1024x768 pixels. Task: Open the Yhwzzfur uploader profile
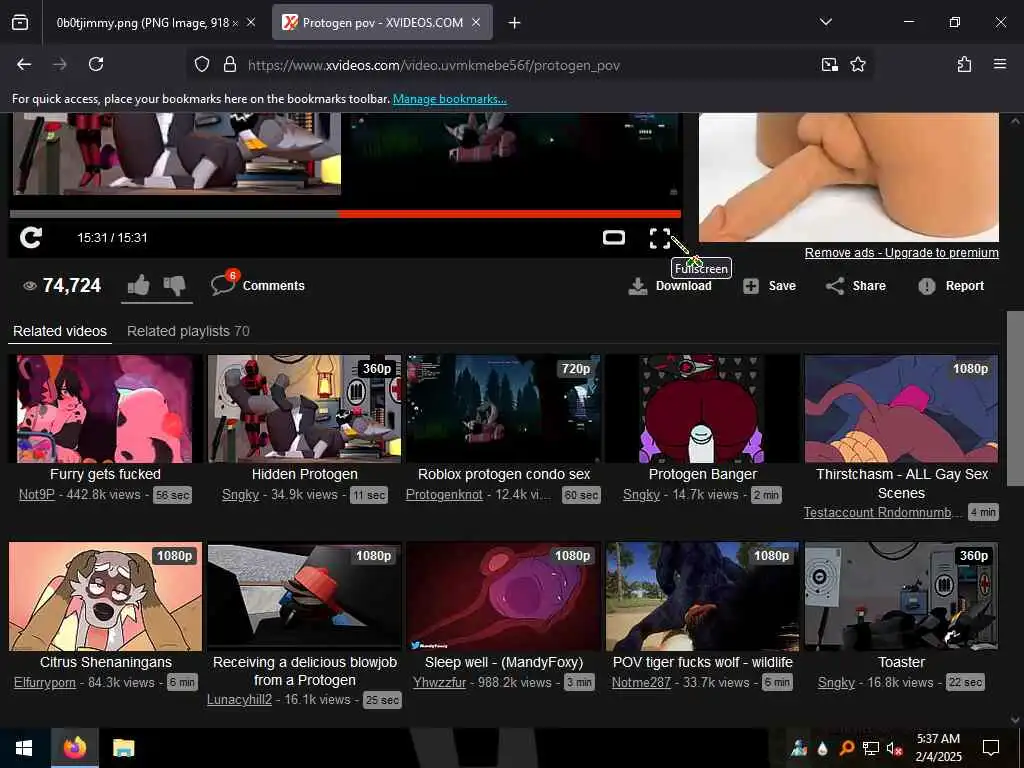point(440,682)
